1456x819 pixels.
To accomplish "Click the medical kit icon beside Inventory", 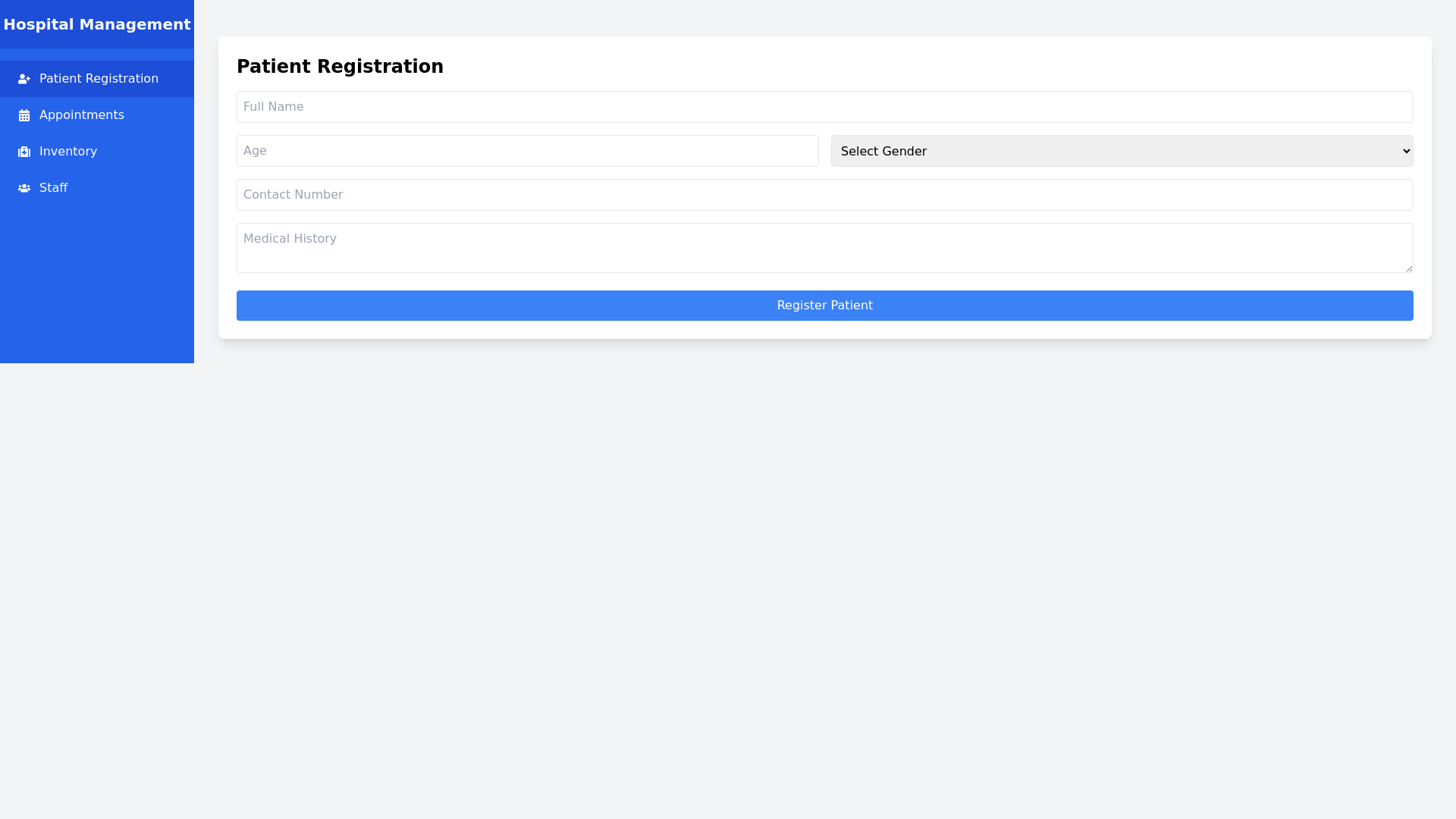I will point(24,152).
